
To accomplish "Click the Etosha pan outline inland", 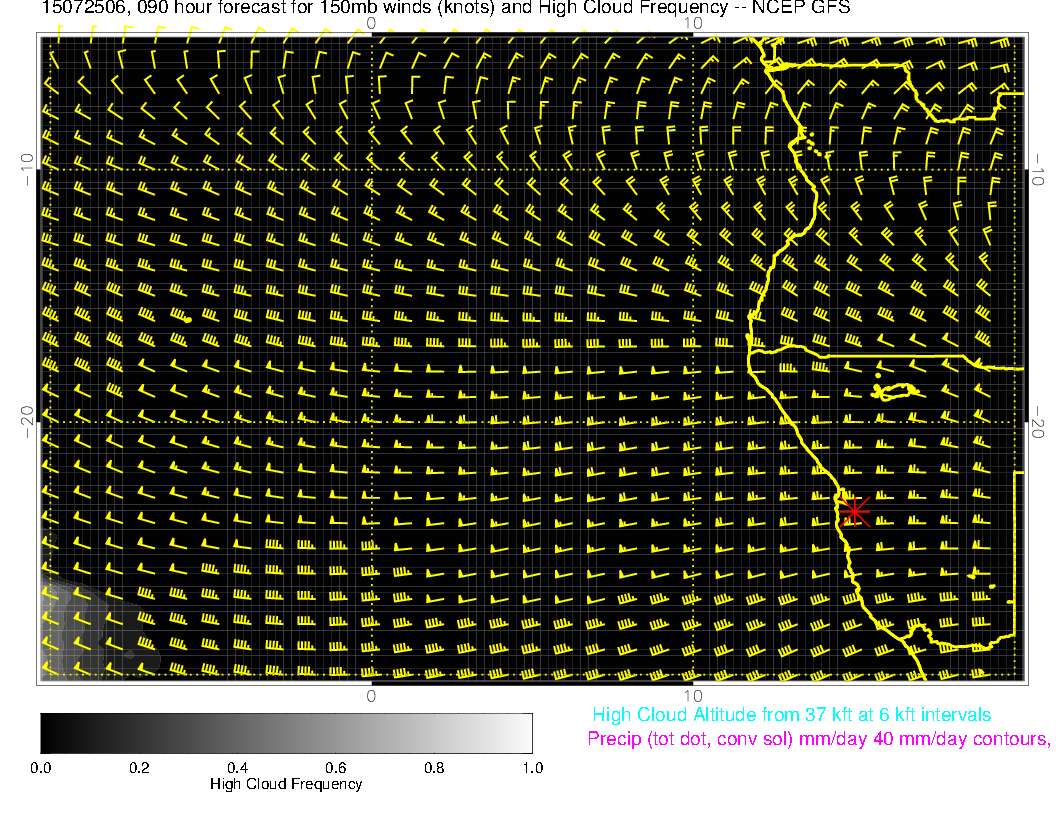I will pos(893,390).
